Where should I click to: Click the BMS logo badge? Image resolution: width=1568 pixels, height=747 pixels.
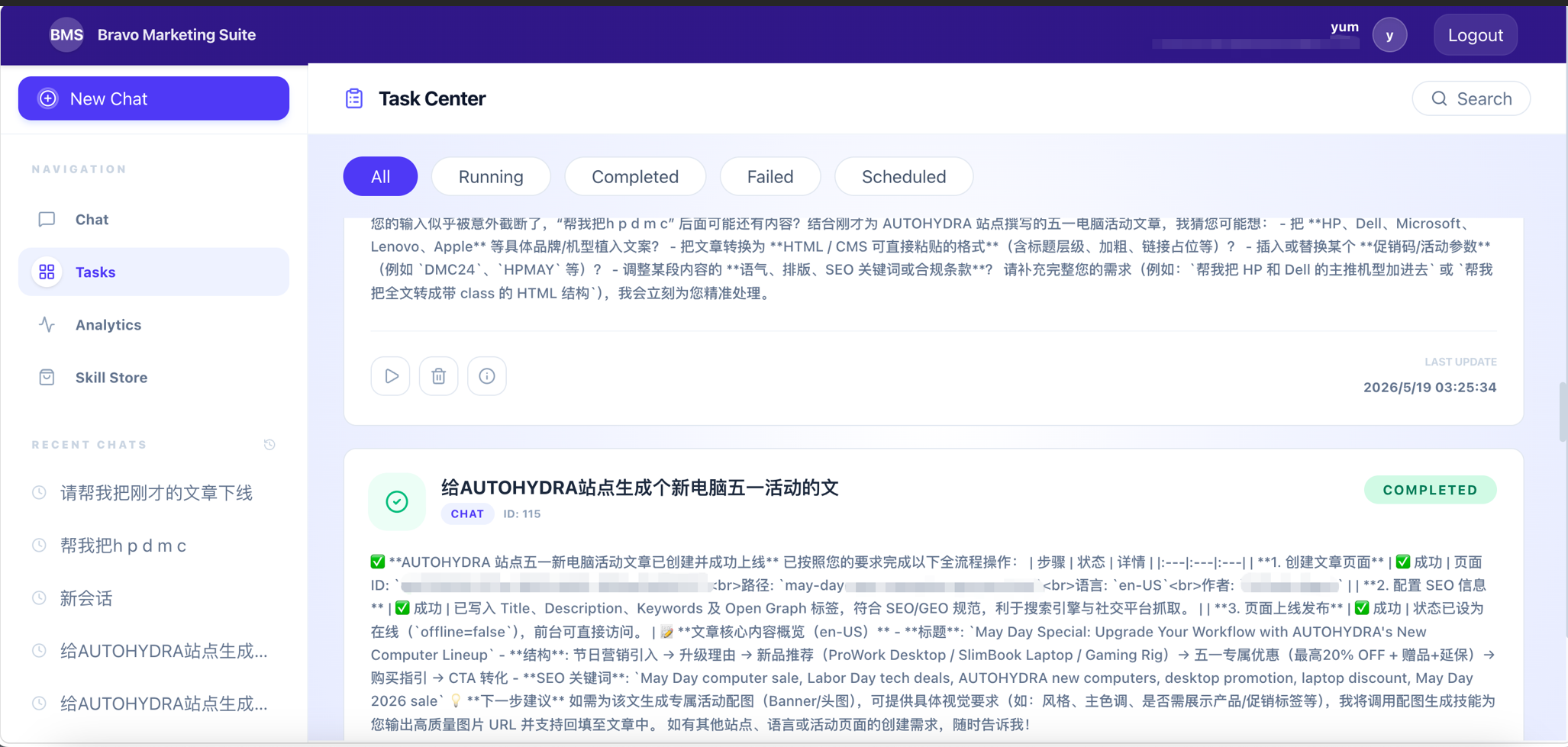click(66, 34)
